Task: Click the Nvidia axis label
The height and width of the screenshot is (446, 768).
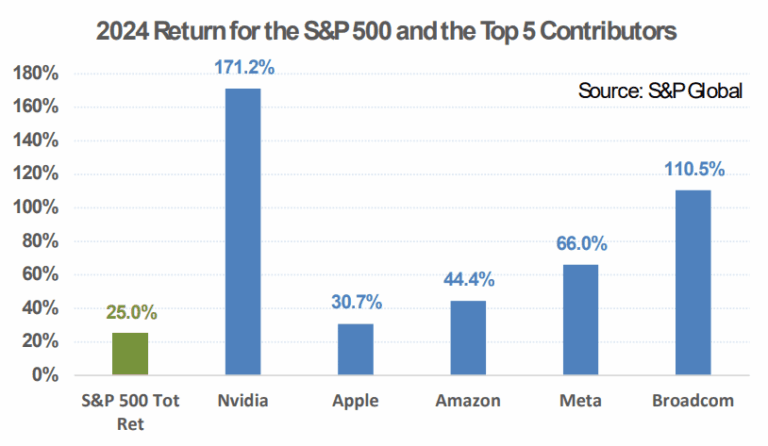Action: click(242, 401)
